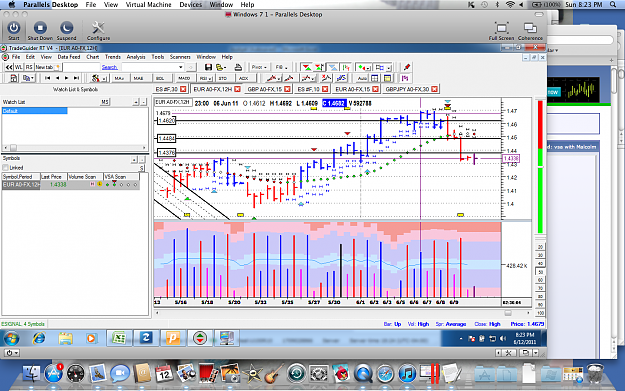The height and width of the screenshot is (391, 625).
Task: Click the RS button in toolbar
Action: pyautogui.click(x=29, y=67)
